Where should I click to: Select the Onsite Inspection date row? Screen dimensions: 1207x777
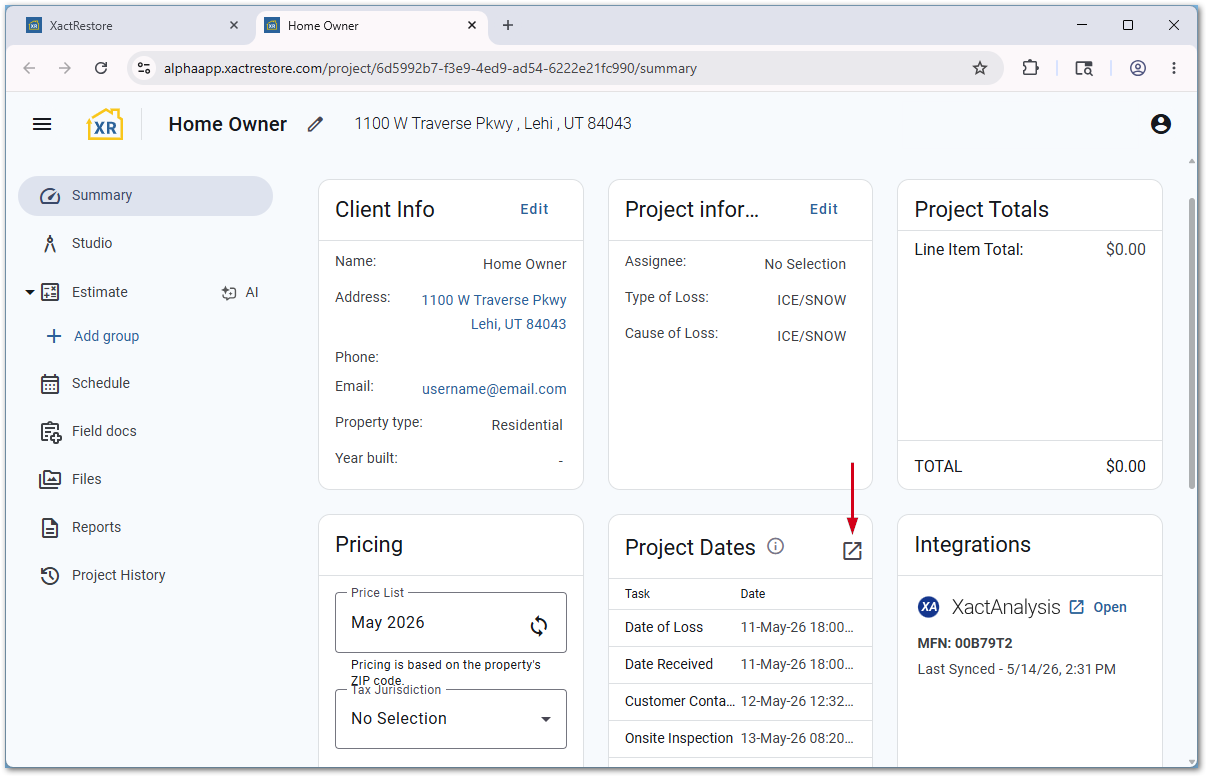[740, 739]
